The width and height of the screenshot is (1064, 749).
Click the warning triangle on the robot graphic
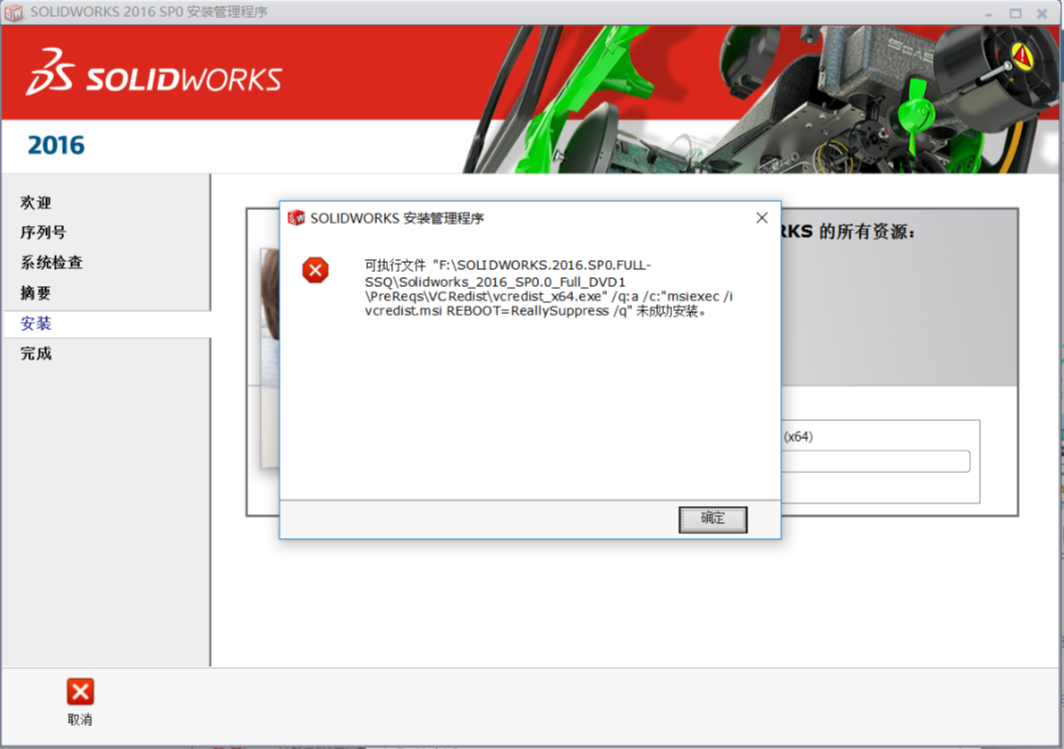pos(1021,57)
